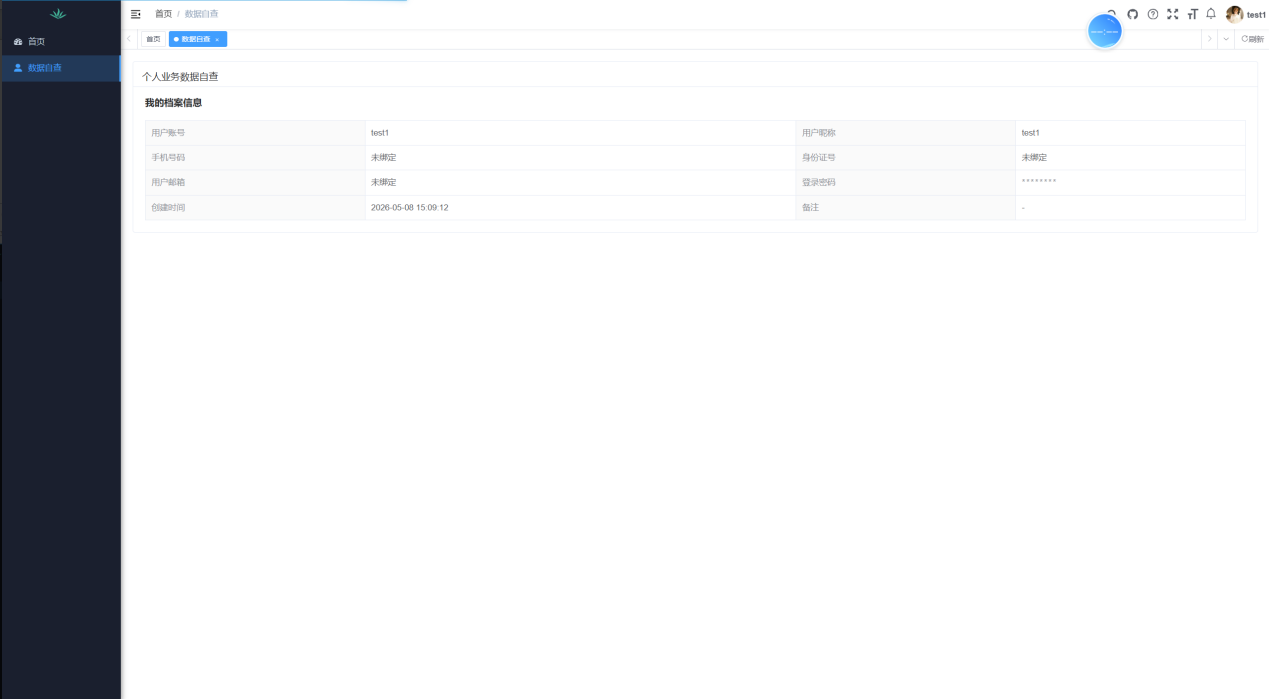This screenshot has height=699, width=1269.
Task: Select the 数据自查 tab
Action: [x=196, y=39]
